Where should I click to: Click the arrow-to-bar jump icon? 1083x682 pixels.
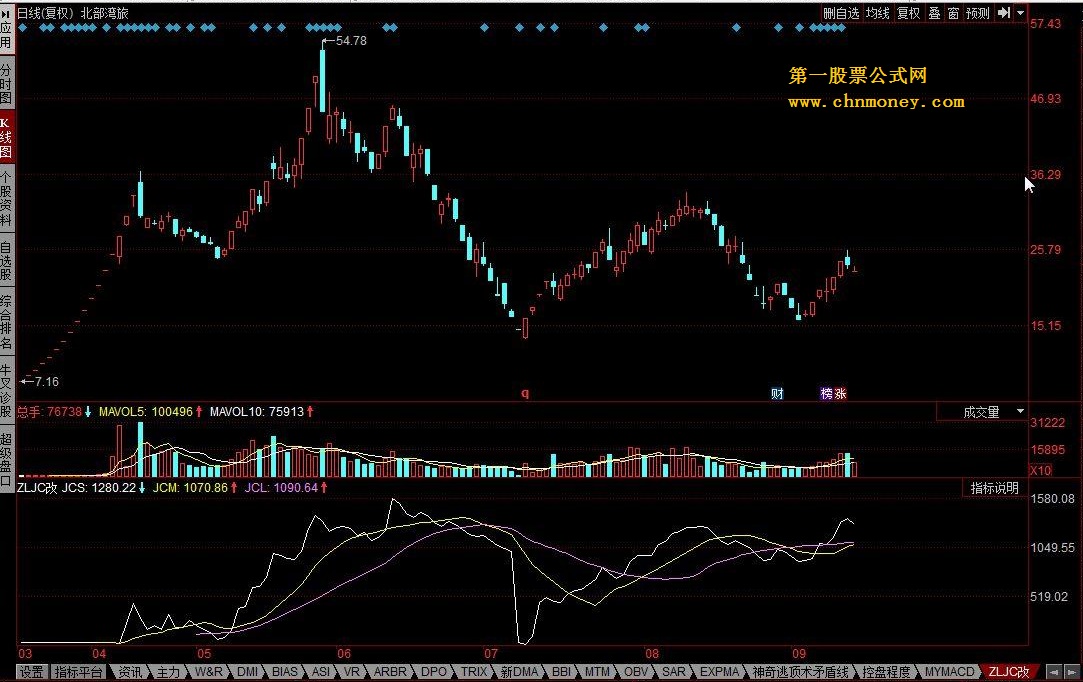point(1004,13)
